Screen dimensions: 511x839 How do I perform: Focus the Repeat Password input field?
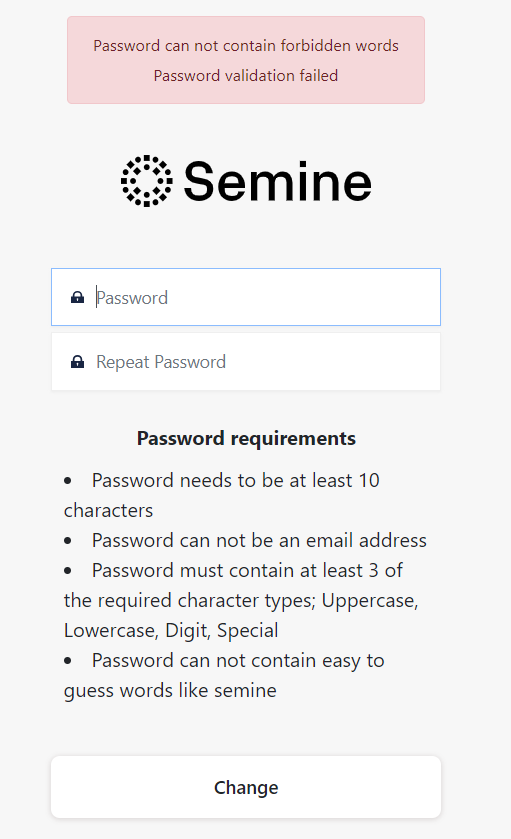[246, 362]
